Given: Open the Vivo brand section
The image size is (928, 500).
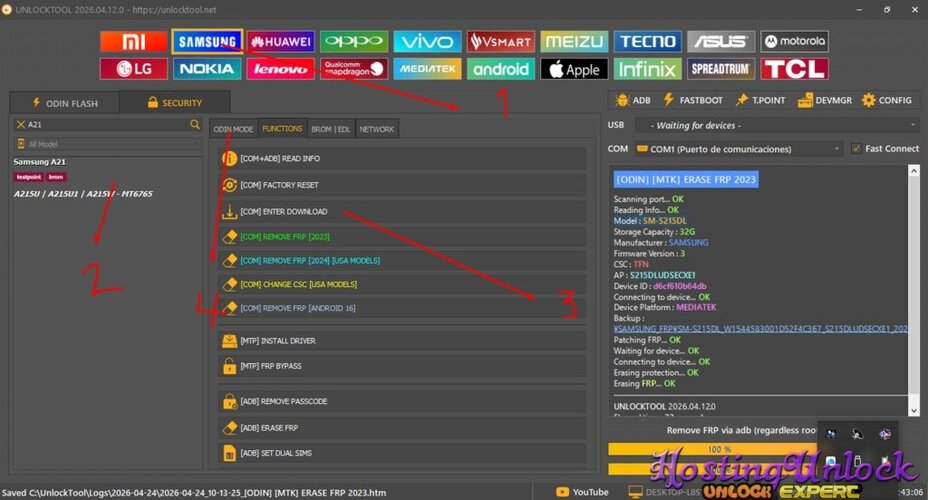Looking at the screenshot, I should pos(427,41).
